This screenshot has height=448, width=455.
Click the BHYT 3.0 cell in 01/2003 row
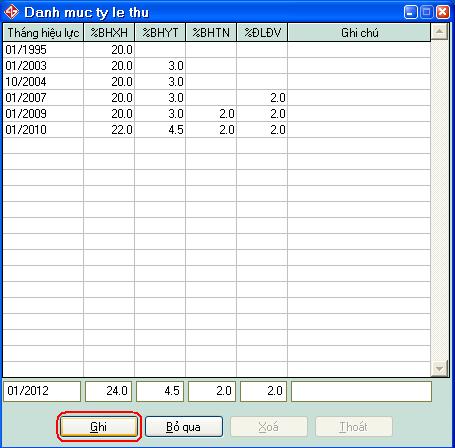coord(160,66)
